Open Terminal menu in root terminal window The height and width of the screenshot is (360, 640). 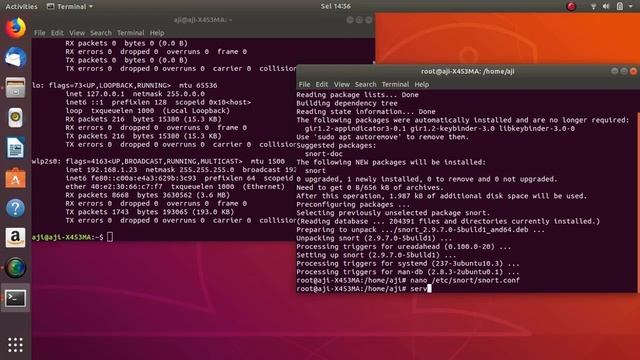pos(395,84)
